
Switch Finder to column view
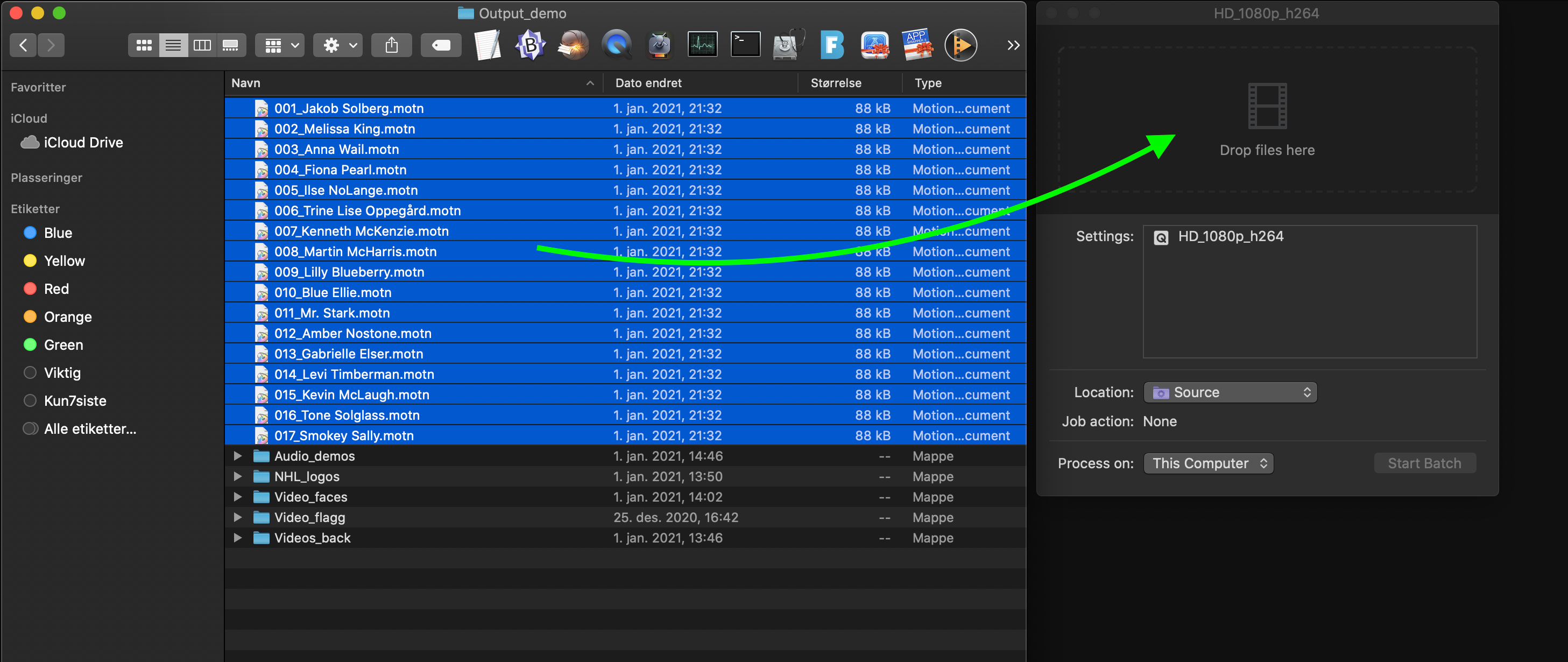pyautogui.click(x=202, y=45)
